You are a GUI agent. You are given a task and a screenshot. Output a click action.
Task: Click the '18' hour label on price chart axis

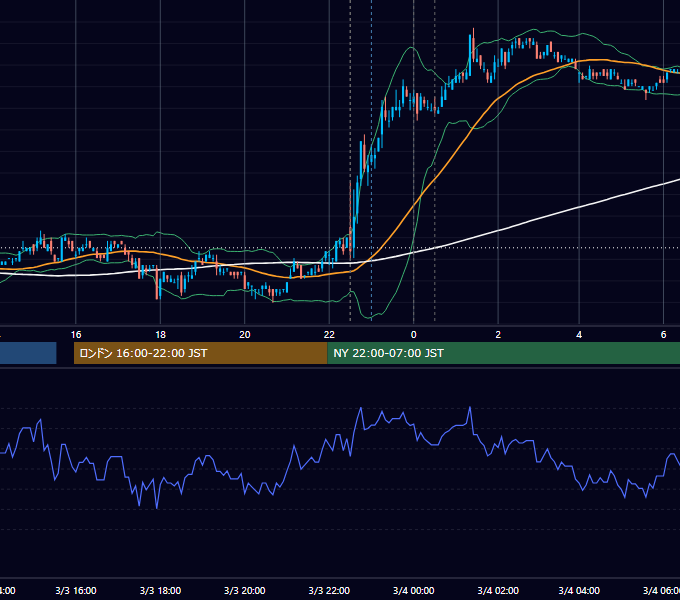pos(160,335)
